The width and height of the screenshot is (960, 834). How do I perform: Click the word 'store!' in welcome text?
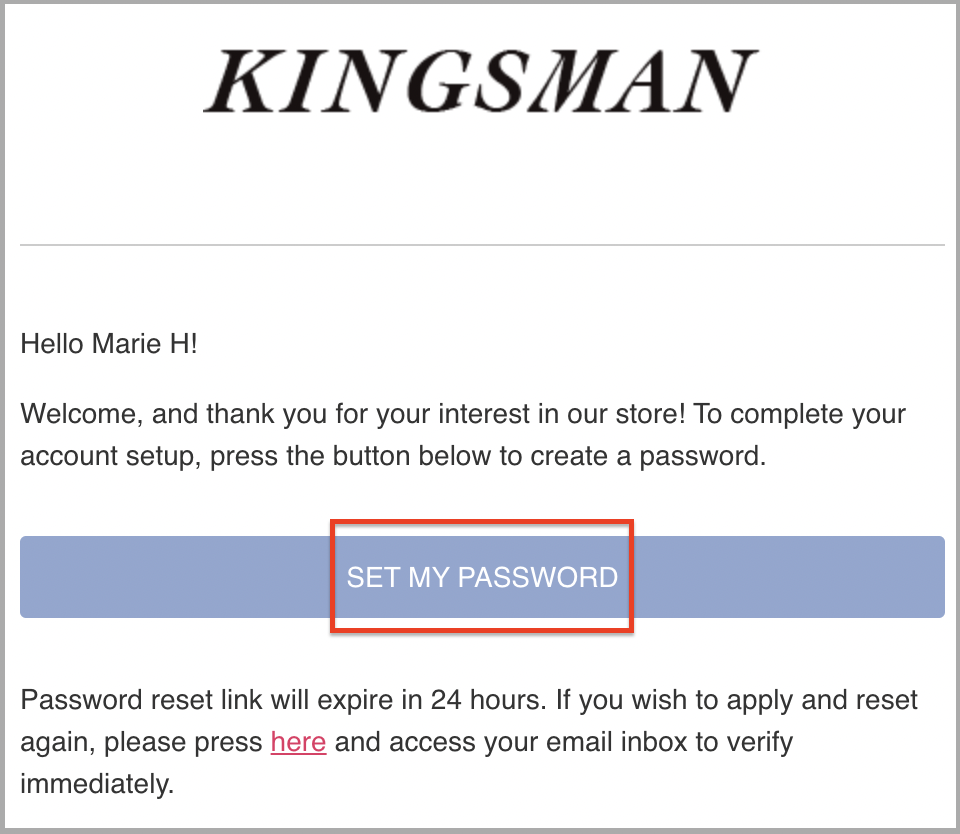click(650, 414)
